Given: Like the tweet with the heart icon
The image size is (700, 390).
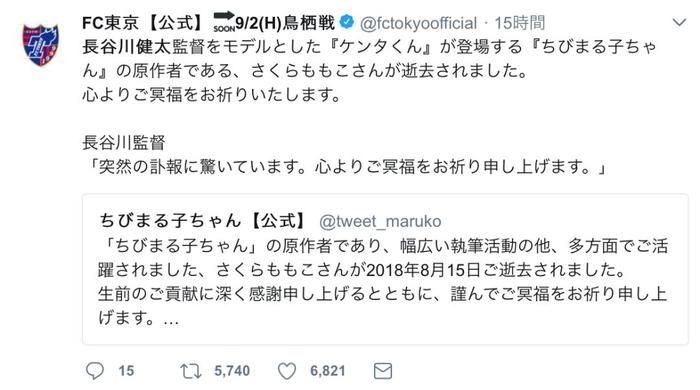Looking at the screenshot, I should [x=287, y=371].
